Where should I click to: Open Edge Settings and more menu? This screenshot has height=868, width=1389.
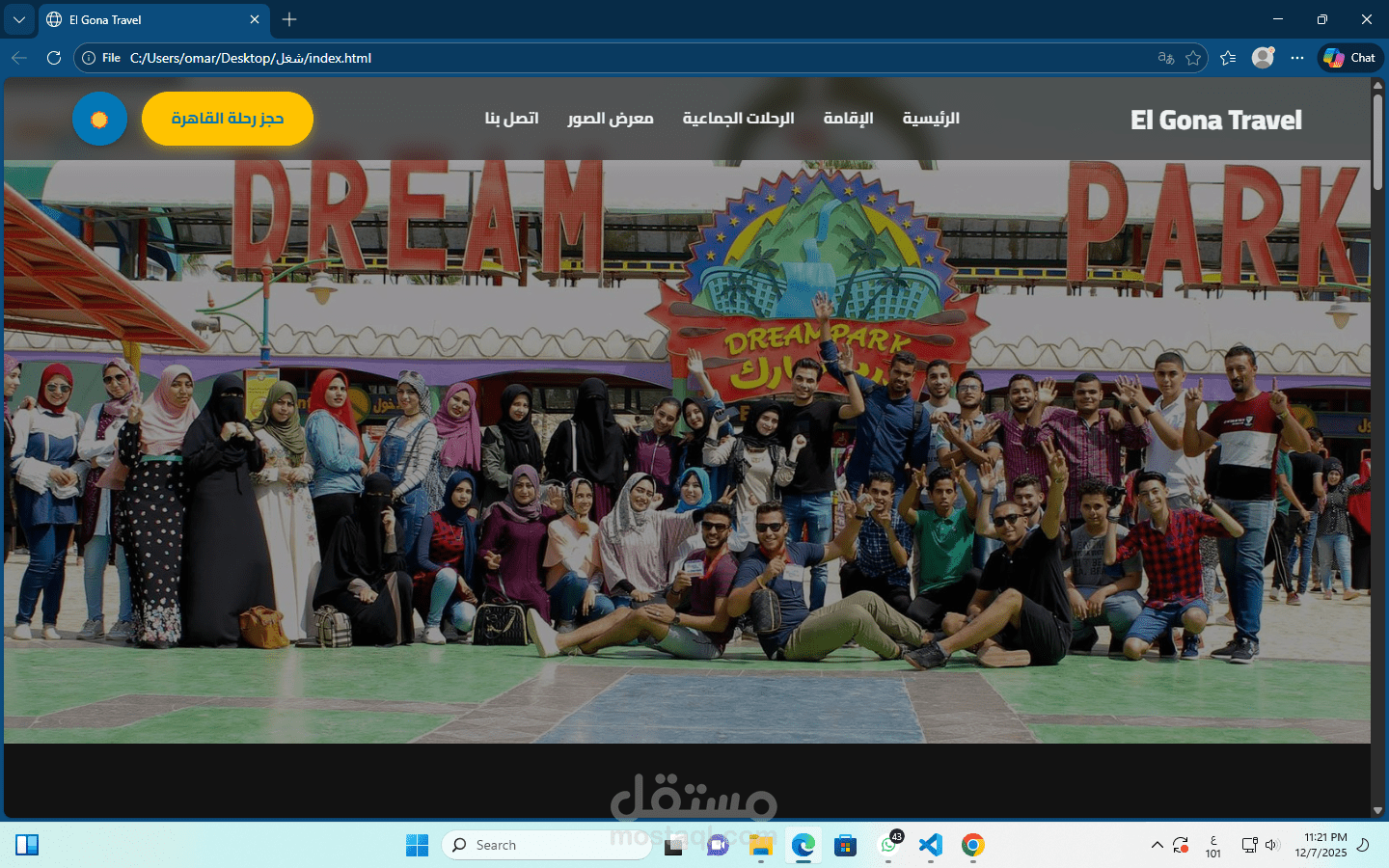pyautogui.click(x=1297, y=58)
